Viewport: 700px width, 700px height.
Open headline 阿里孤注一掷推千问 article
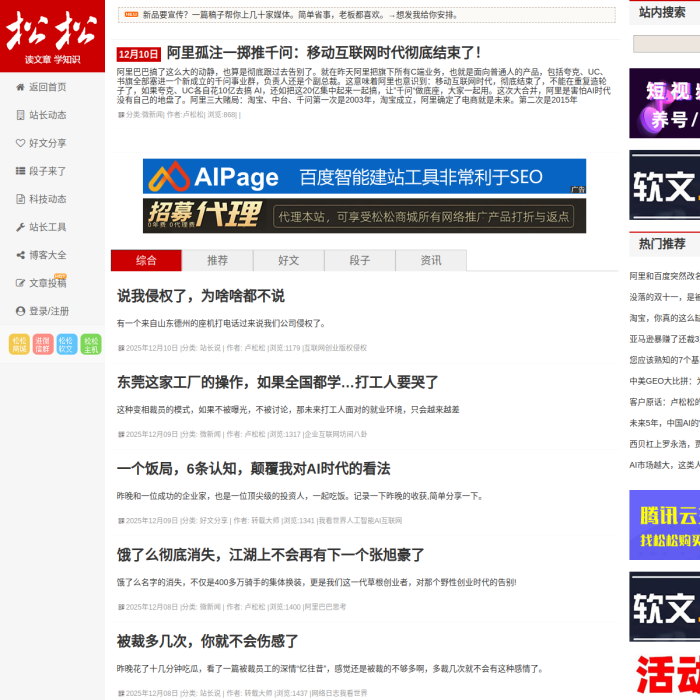point(324,53)
